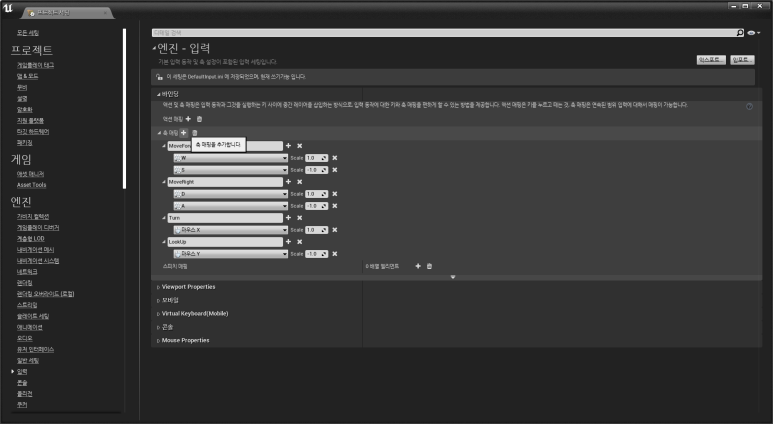Click the magnifier search icon
This screenshot has height=424, width=773.
(740, 33)
